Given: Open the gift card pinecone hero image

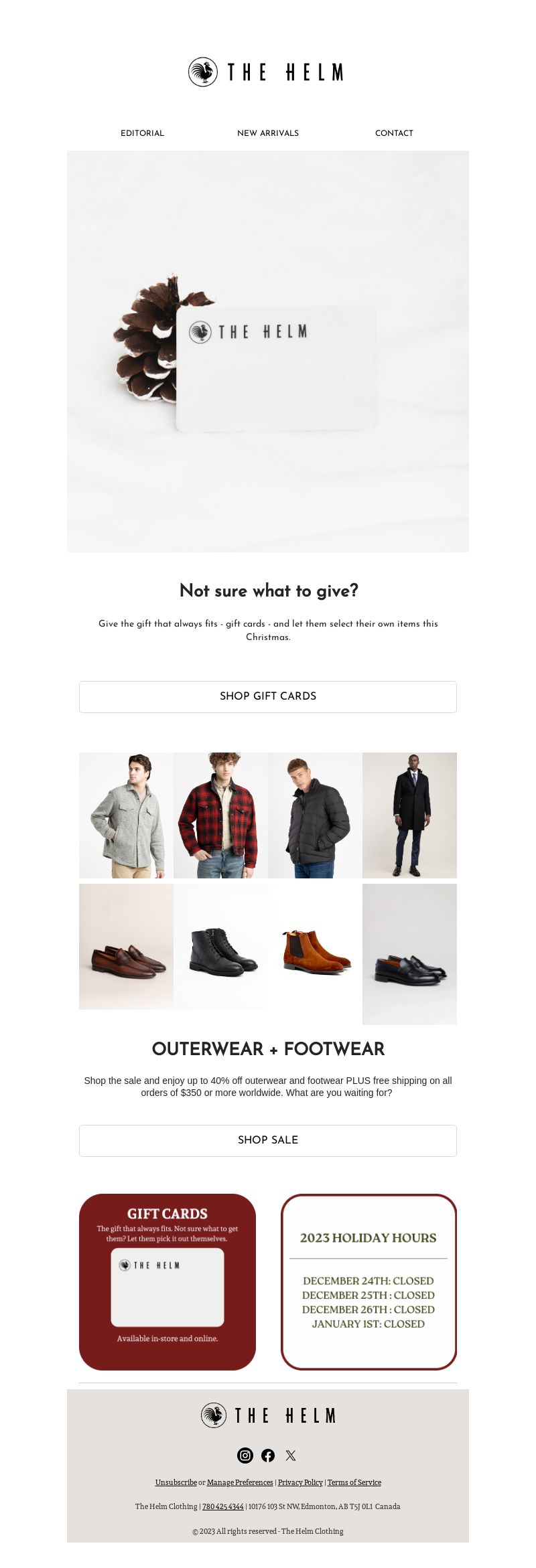Looking at the screenshot, I should 268,351.
